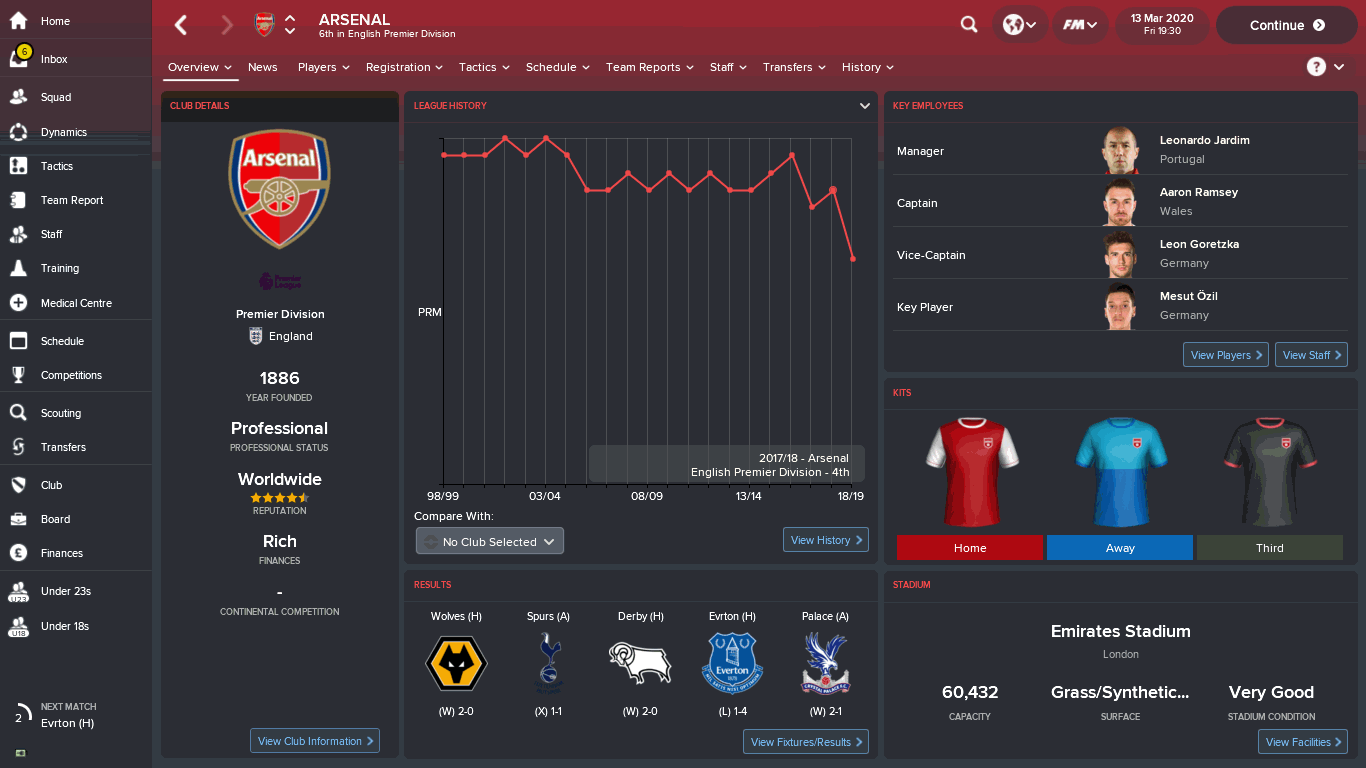Open the No Club Selected dropdown
This screenshot has height=768, width=1366.
(x=490, y=541)
